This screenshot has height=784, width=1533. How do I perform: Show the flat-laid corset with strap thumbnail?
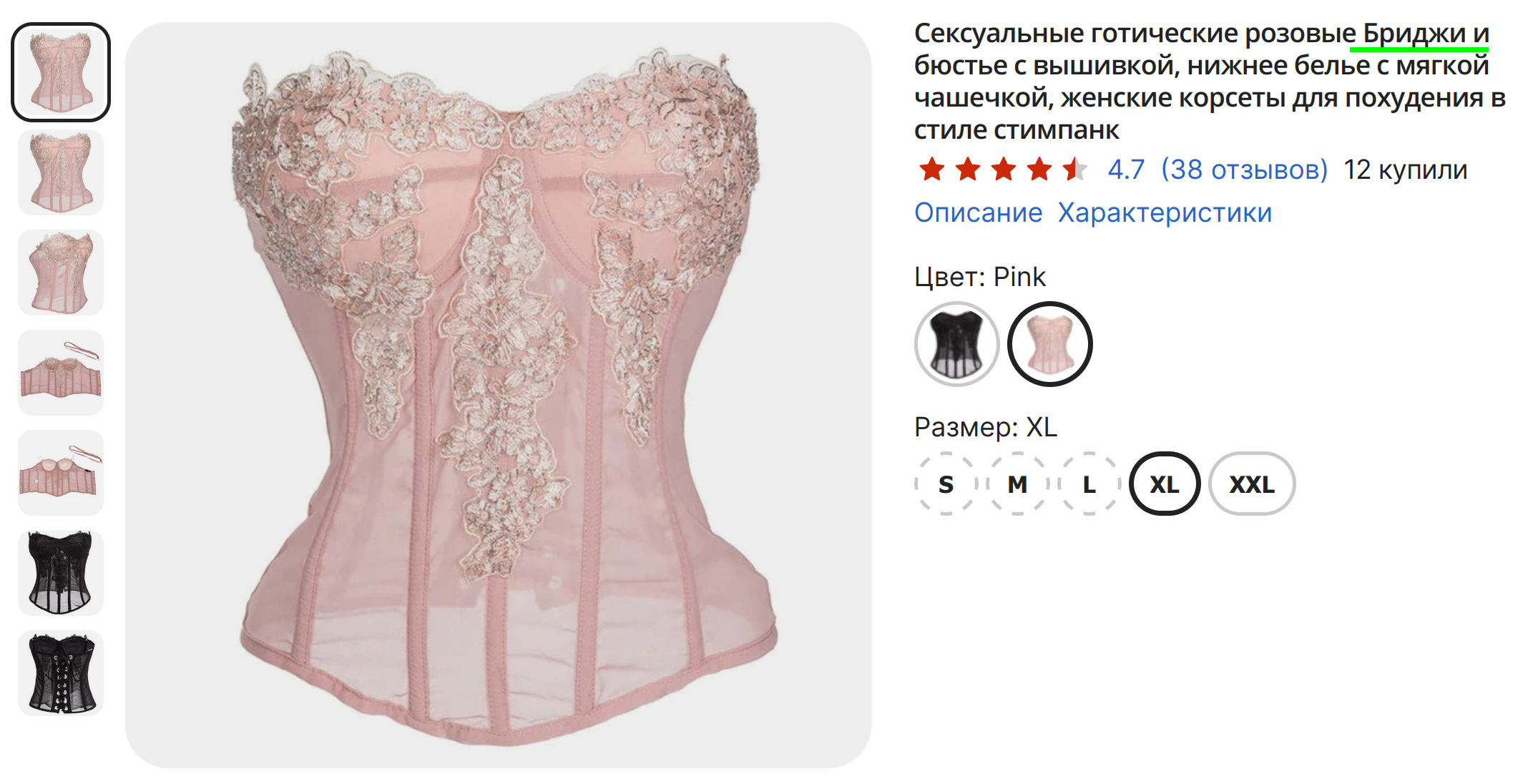tap(61, 373)
